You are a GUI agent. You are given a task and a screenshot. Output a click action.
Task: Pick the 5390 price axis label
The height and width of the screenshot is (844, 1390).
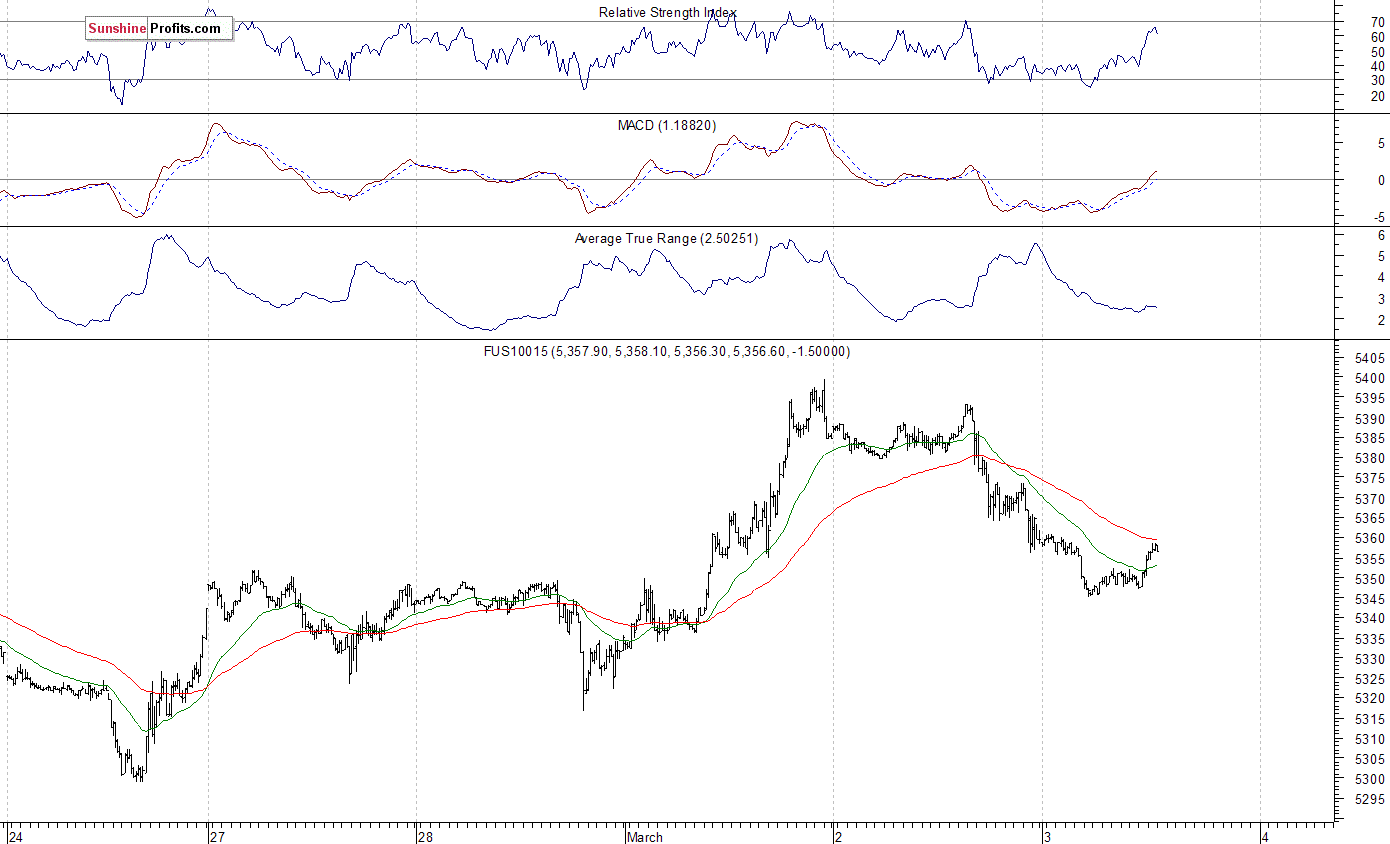tap(1370, 418)
